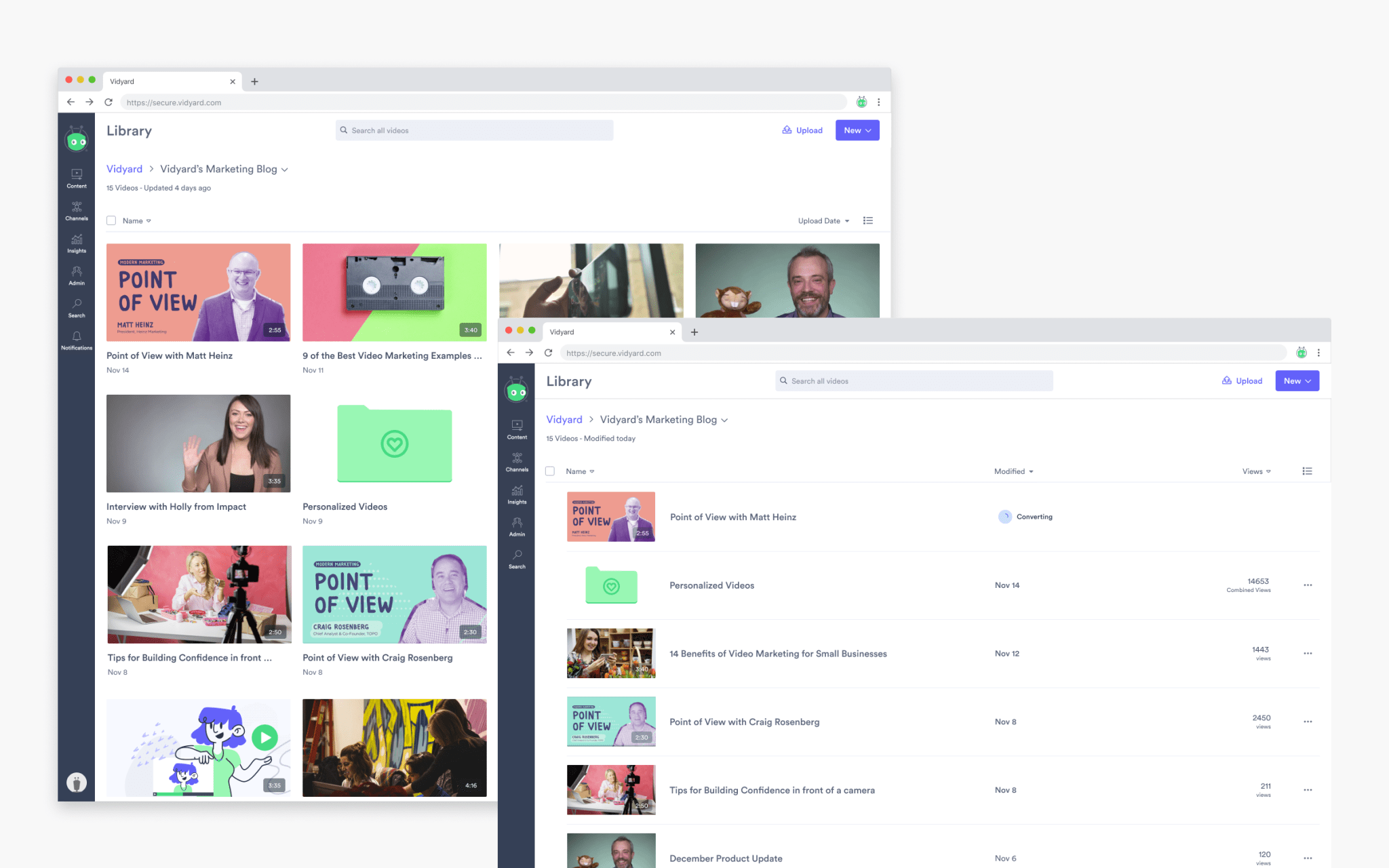Select Vidyard browser tab in back window

point(173,81)
